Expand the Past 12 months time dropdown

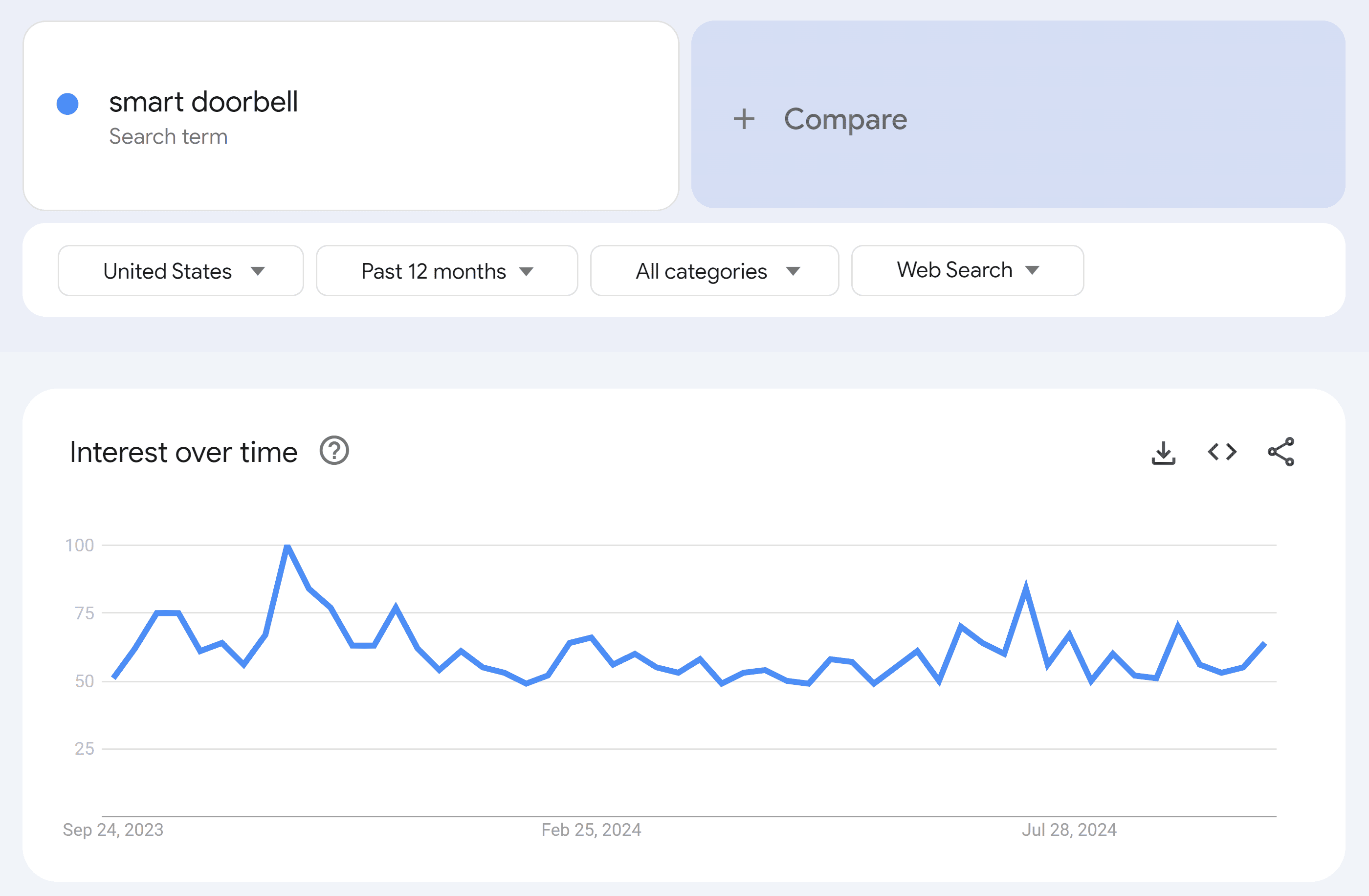pos(446,270)
